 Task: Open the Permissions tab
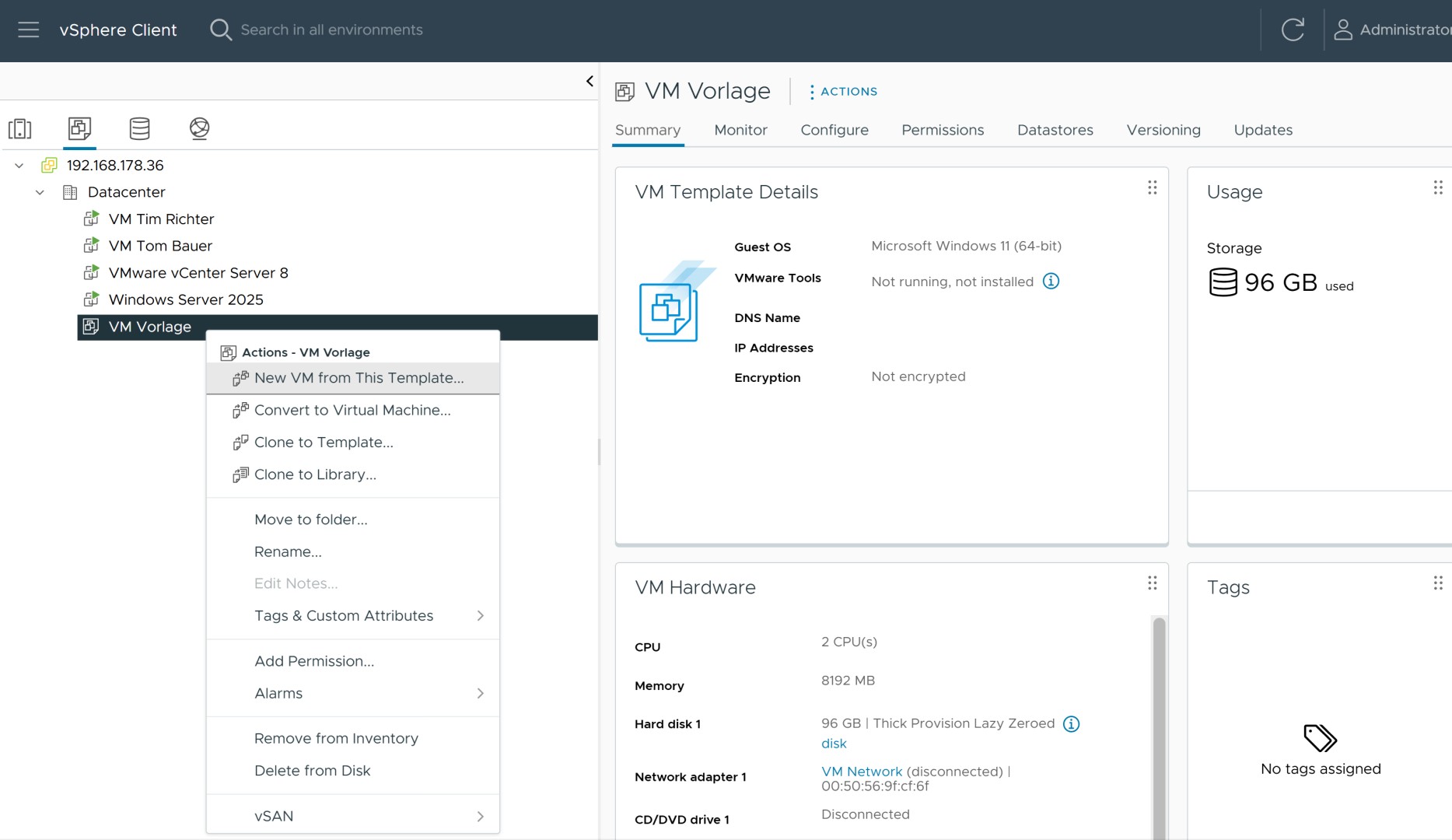click(x=943, y=130)
